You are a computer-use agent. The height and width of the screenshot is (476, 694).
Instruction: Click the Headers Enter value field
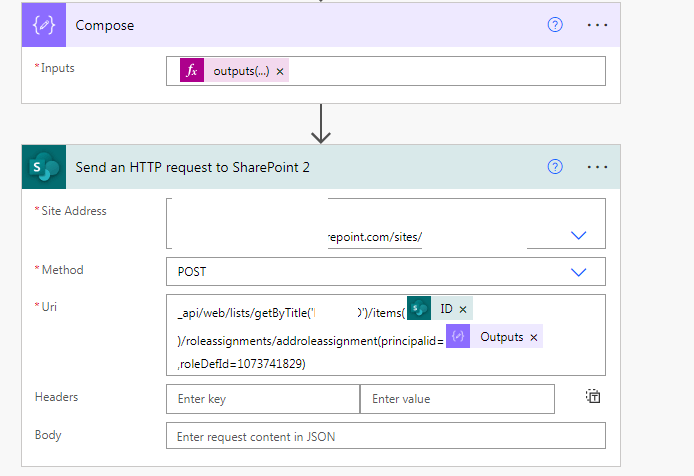[457, 399]
